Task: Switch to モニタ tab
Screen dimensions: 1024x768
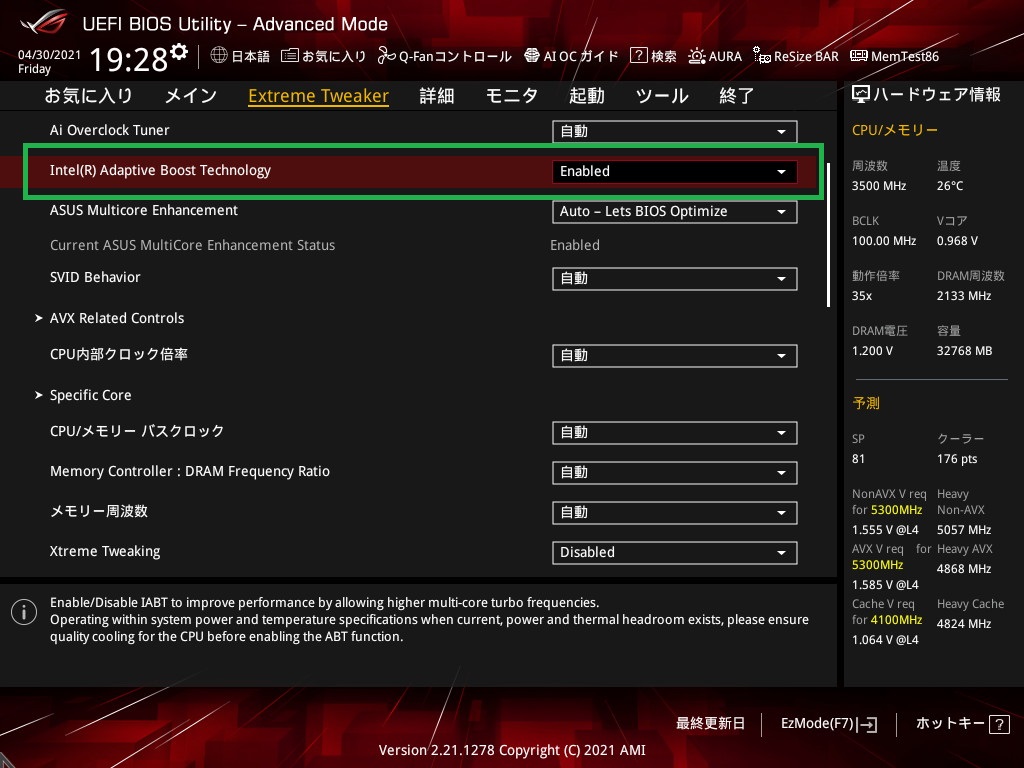Action: click(x=511, y=96)
